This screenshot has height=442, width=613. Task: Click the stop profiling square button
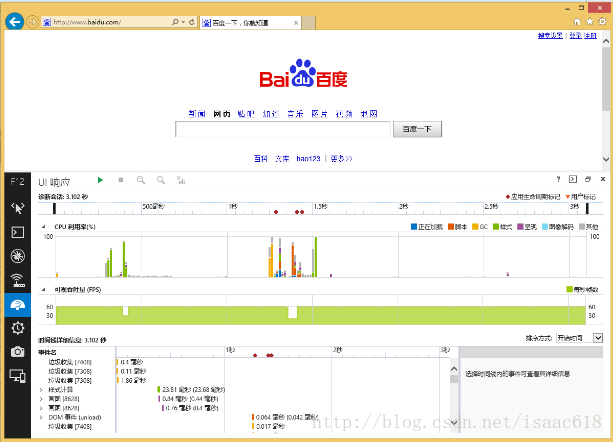point(121,180)
